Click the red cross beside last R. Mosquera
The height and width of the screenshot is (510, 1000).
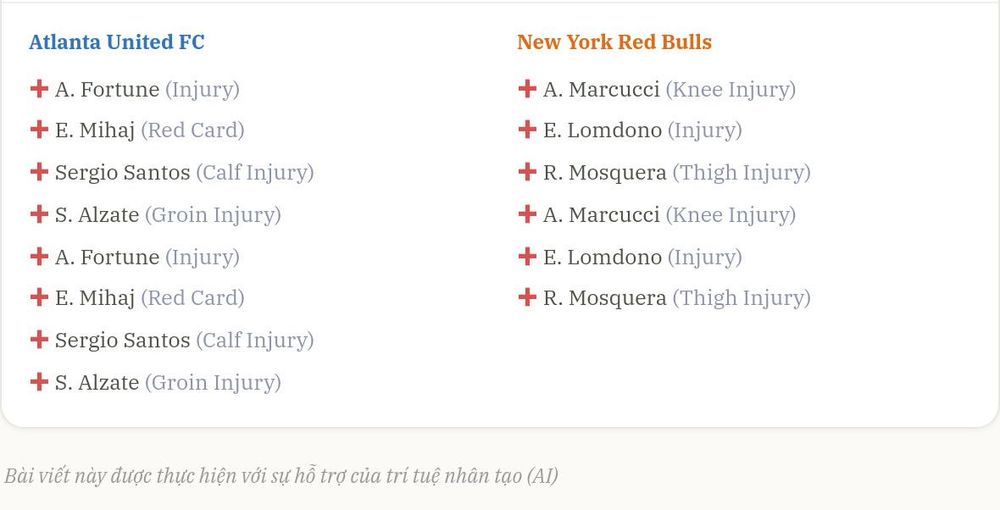(527, 297)
